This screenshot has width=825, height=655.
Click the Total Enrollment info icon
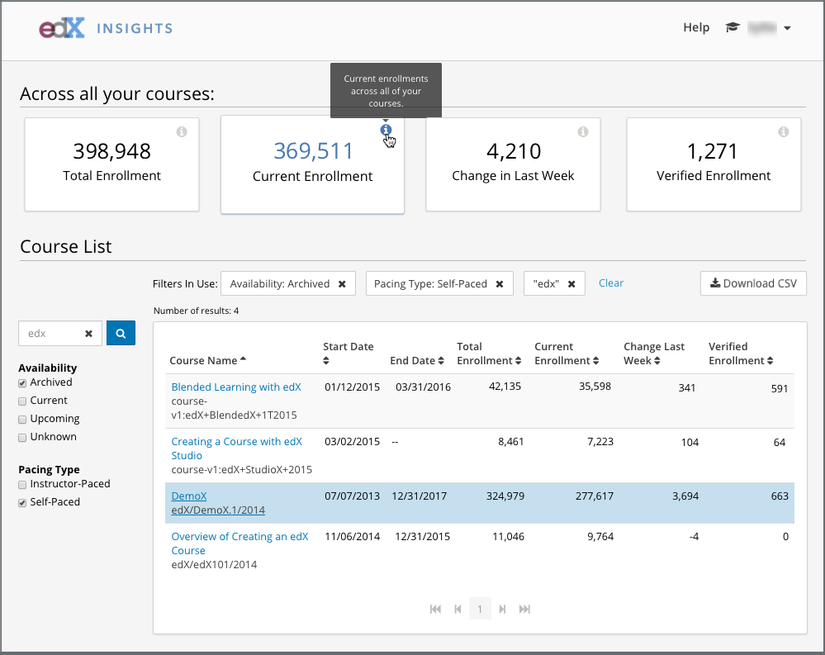click(182, 132)
